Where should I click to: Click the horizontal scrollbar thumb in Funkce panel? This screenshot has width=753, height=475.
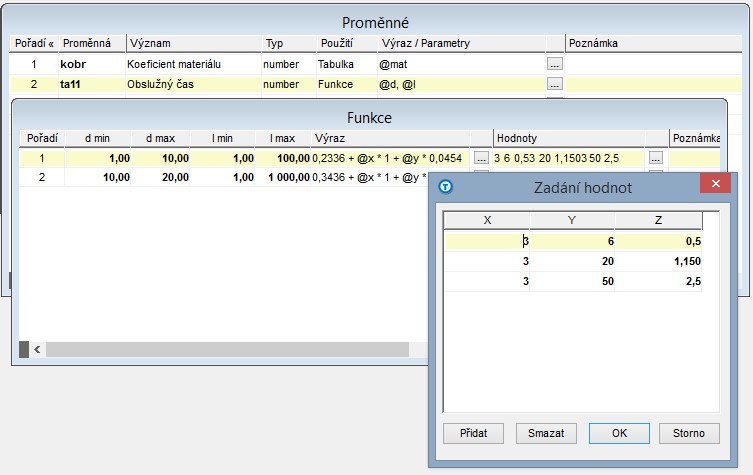point(227,350)
